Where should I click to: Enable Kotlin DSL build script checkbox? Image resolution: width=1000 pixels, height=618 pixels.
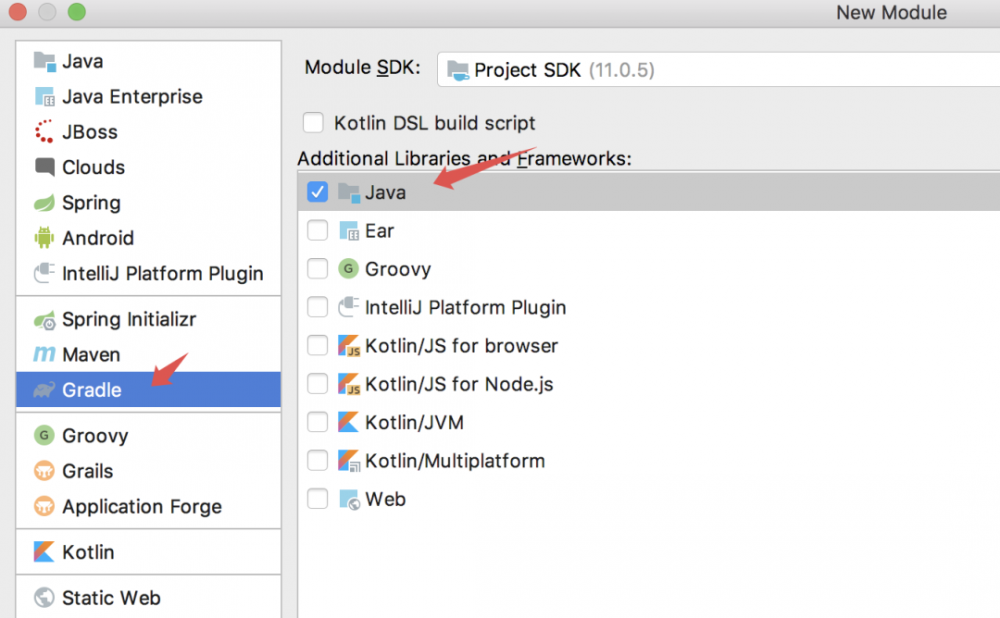[x=314, y=123]
